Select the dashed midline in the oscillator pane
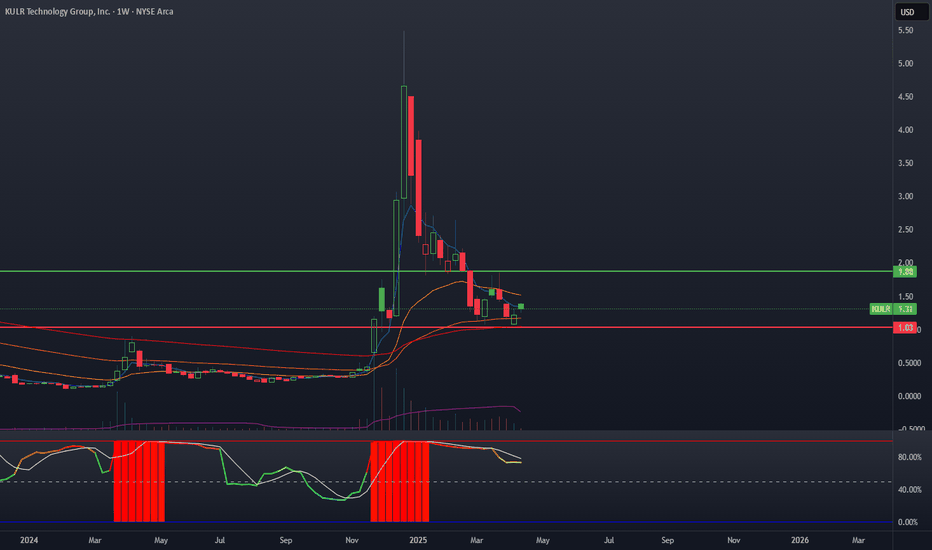This screenshot has height=550, width=932. 446,482
